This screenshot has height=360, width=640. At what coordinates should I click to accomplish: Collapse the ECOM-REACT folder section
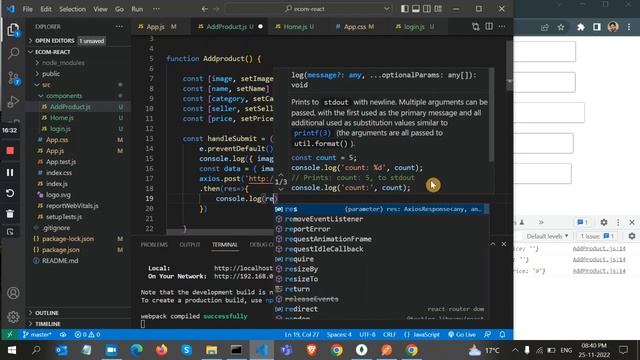point(78,52)
